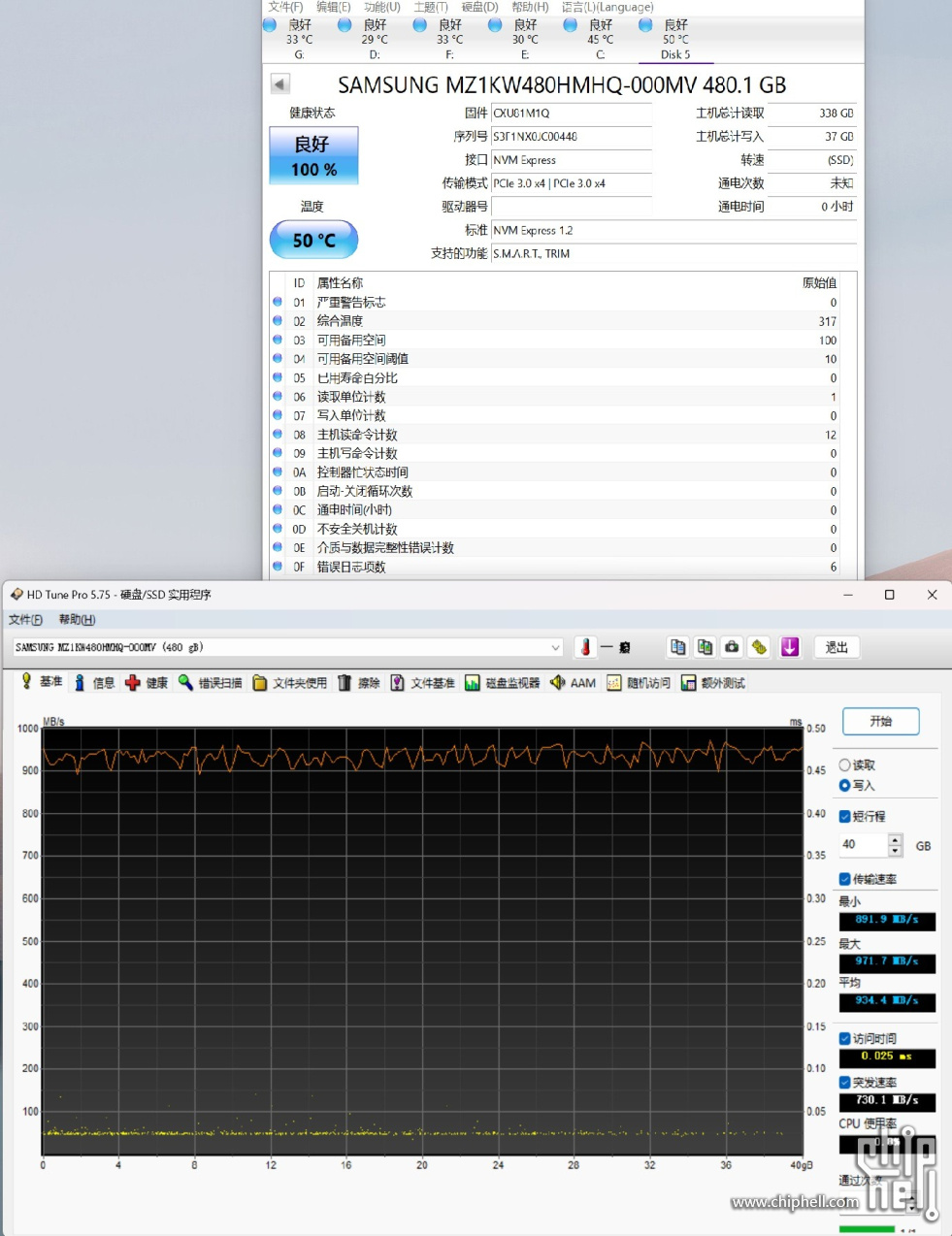Open CrystalDiskInfo 编辑(E) menu
The image size is (952, 1236).
(x=333, y=7)
